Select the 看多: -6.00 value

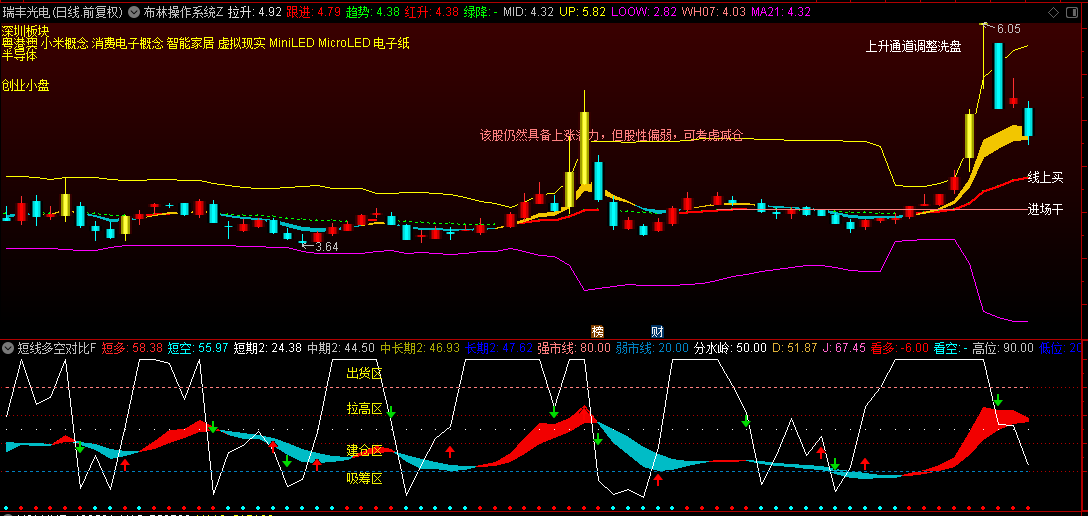tap(900, 348)
